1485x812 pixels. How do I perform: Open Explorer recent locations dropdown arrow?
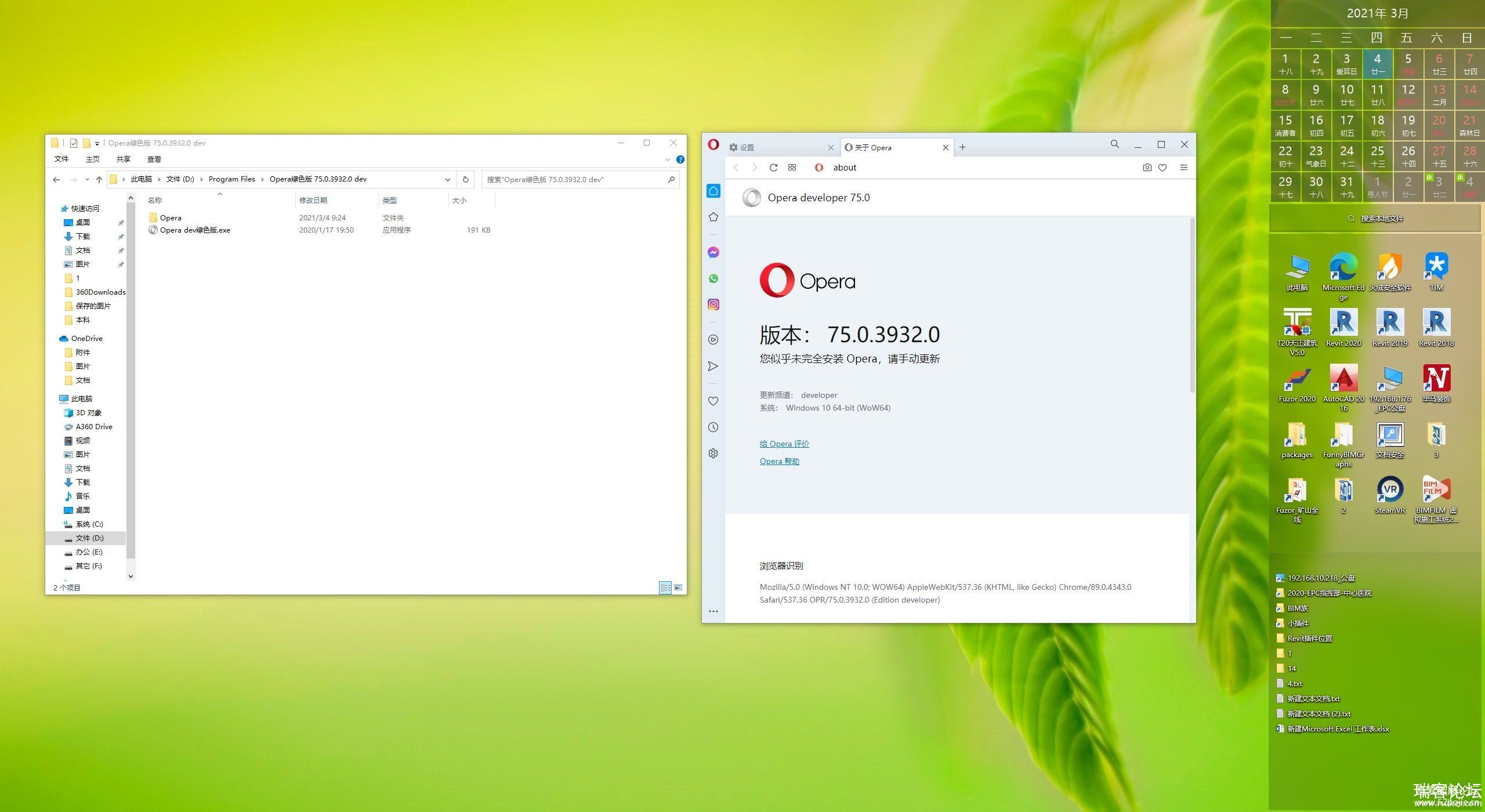[87, 179]
